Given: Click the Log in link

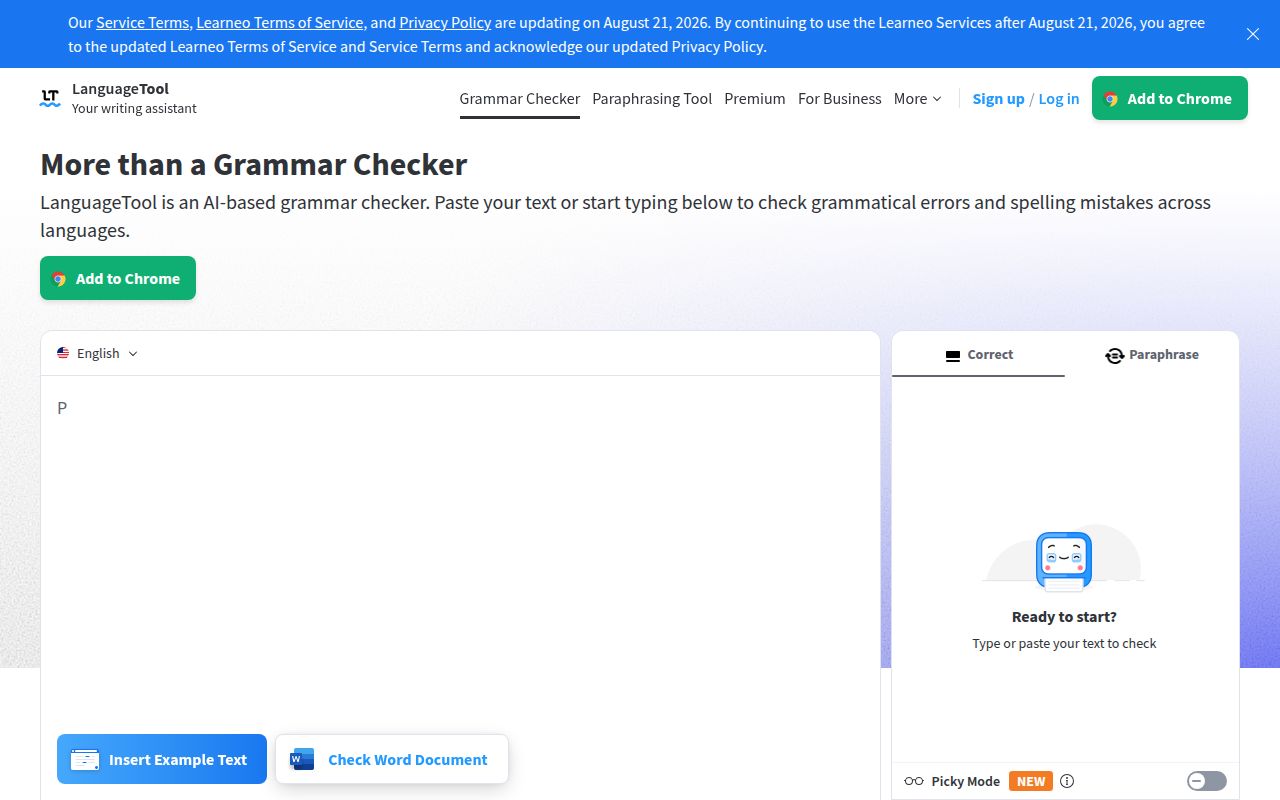Looking at the screenshot, I should coord(1059,98).
